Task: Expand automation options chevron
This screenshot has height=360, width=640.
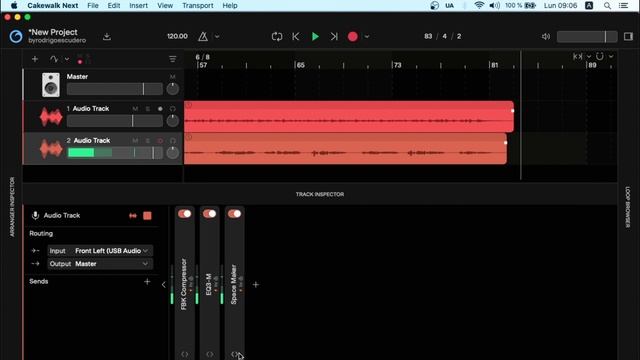Action: click(x=67, y=59)
